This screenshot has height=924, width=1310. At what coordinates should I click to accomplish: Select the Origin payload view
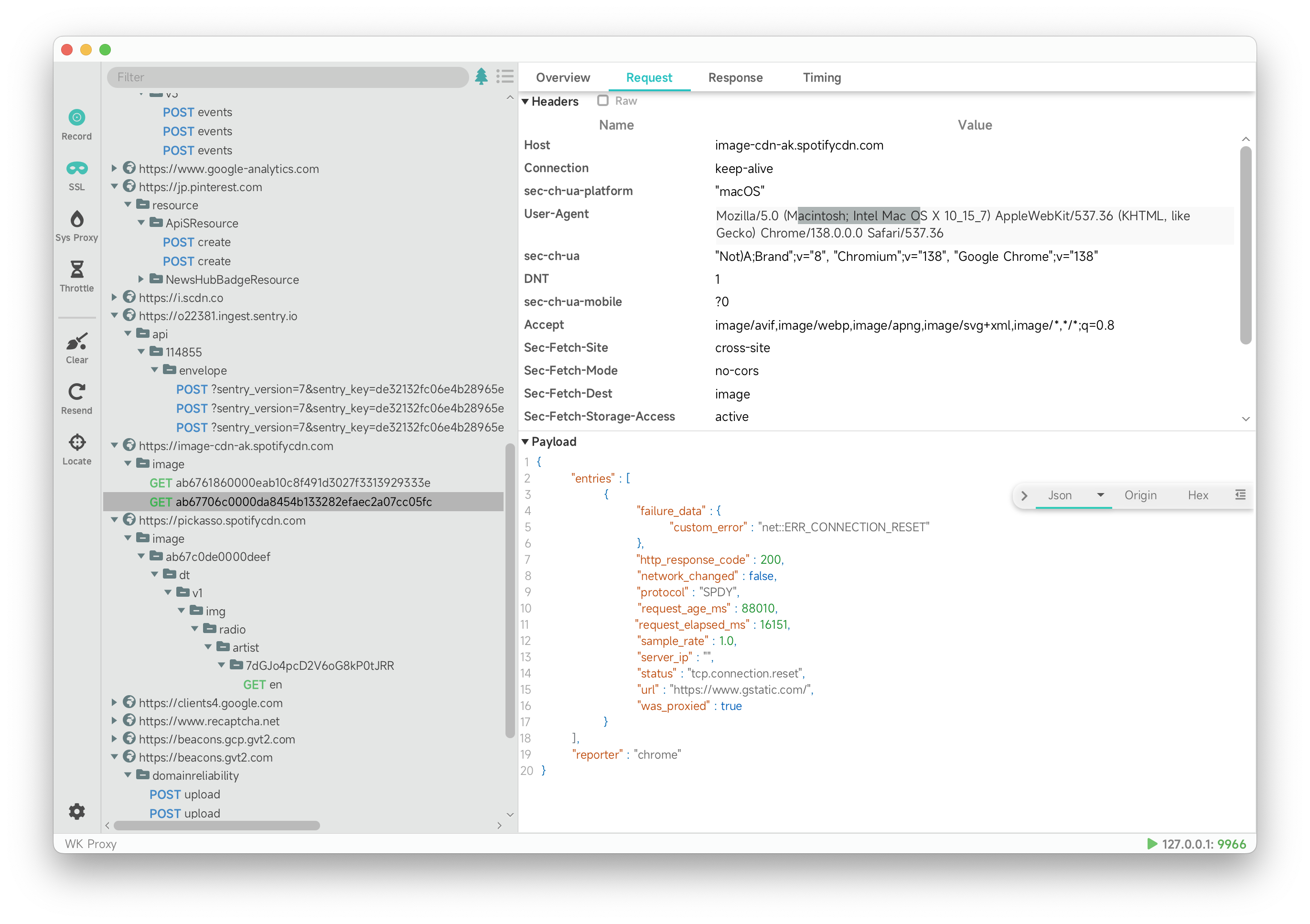click(1140, 495)
